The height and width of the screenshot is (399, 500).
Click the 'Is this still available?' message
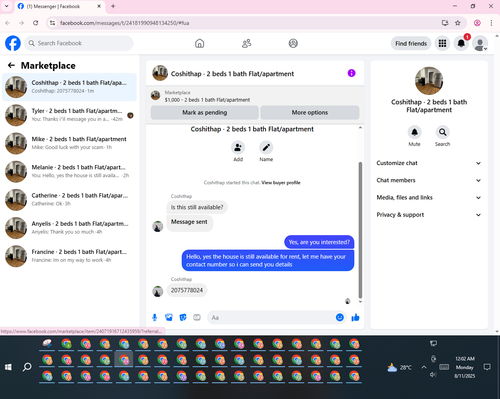point(197,207)
